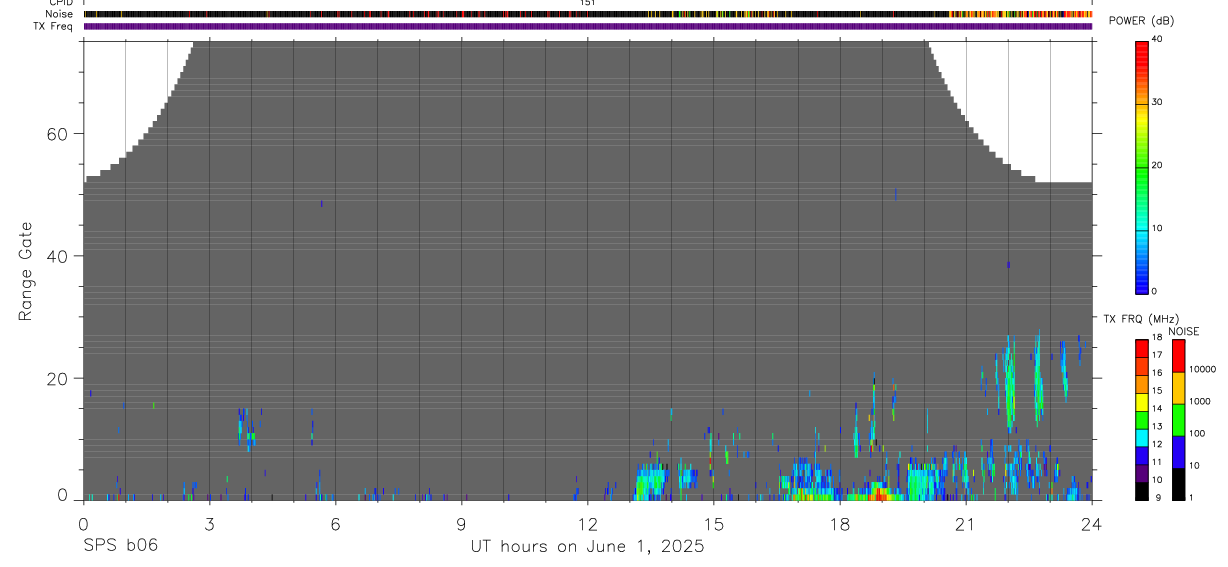Click the 'UT hours on June 1, 2025' label

(x=588, y=546)
